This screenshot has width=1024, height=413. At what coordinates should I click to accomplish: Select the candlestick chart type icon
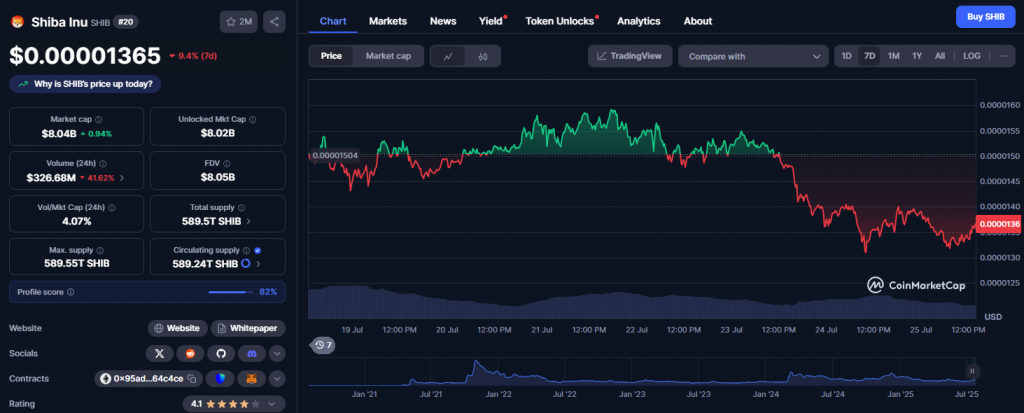point(483,56)
